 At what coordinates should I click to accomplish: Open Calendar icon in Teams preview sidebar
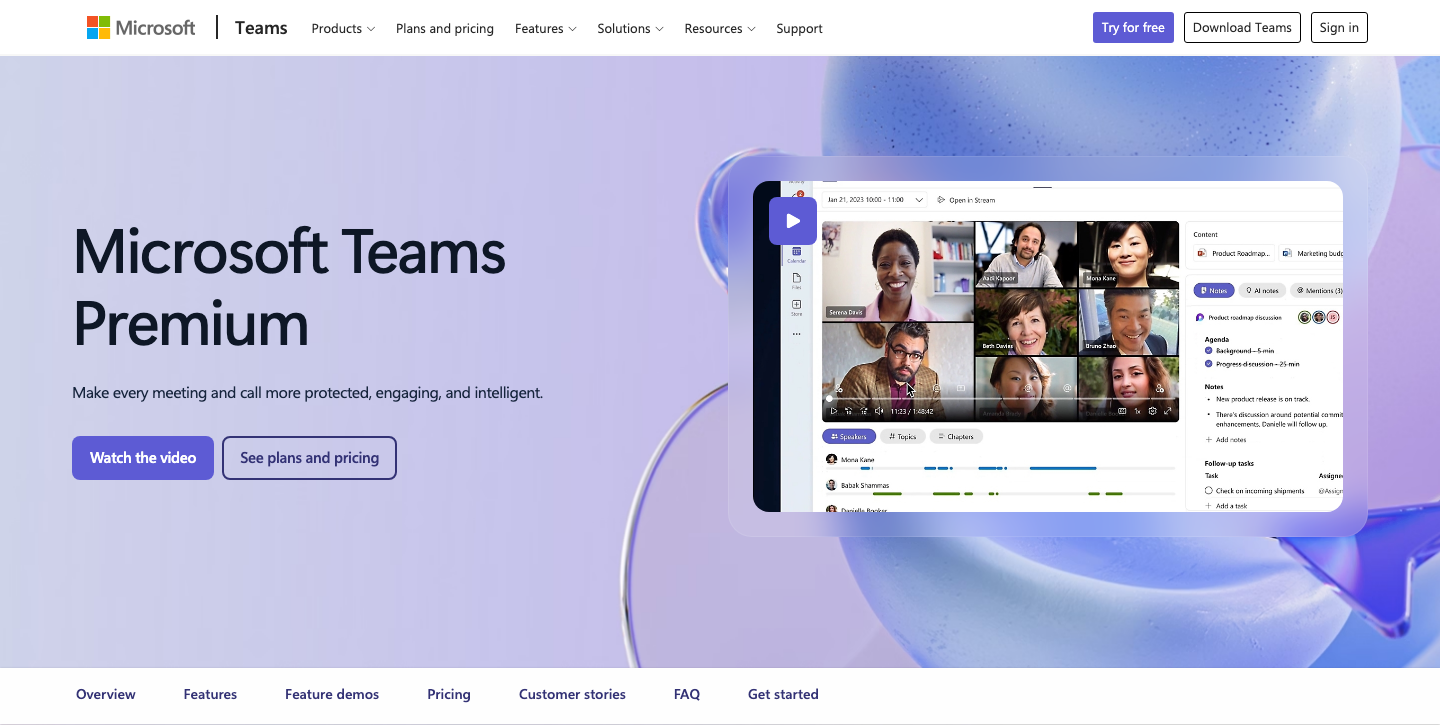797,254
